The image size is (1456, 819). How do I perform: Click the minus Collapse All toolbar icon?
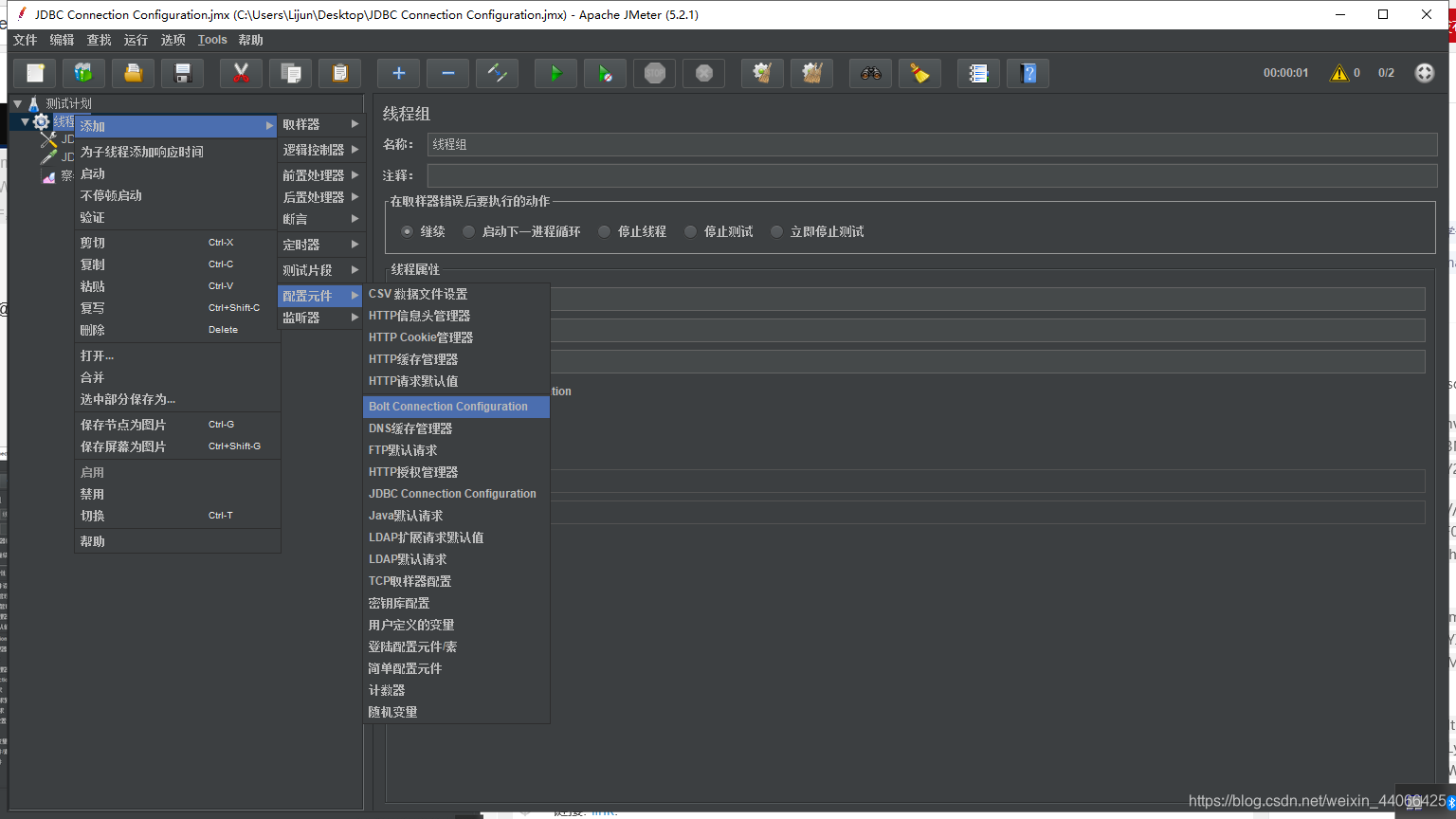[x=447, y=73]
